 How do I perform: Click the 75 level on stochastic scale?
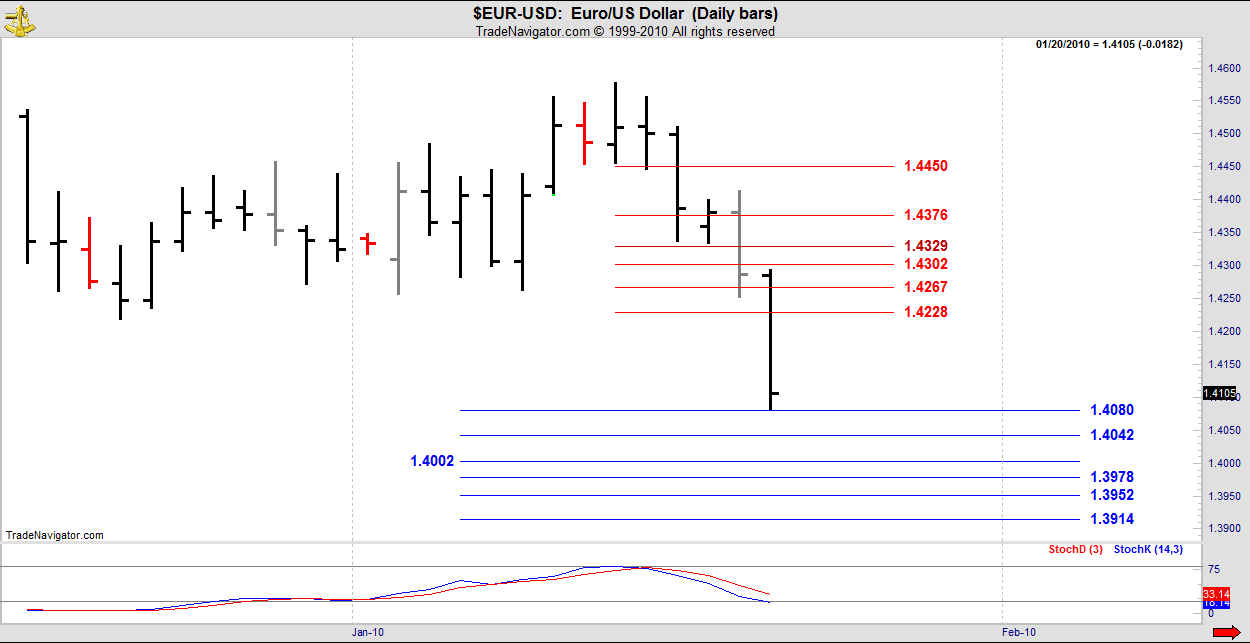point(1215,569)
